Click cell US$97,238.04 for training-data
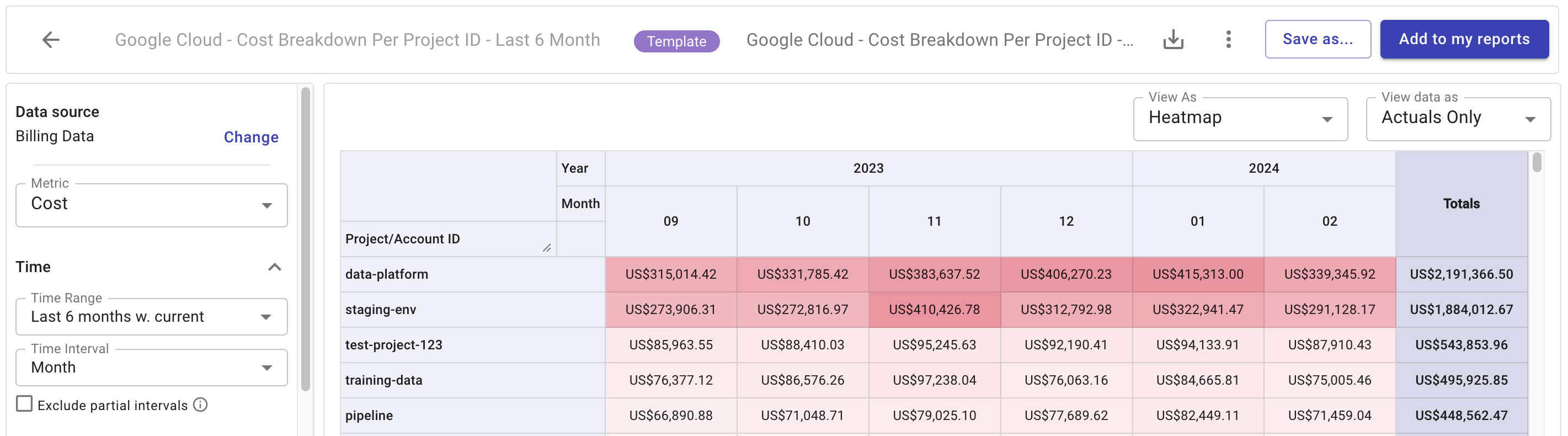This screenshot has height=436, width=1568. 935,380
